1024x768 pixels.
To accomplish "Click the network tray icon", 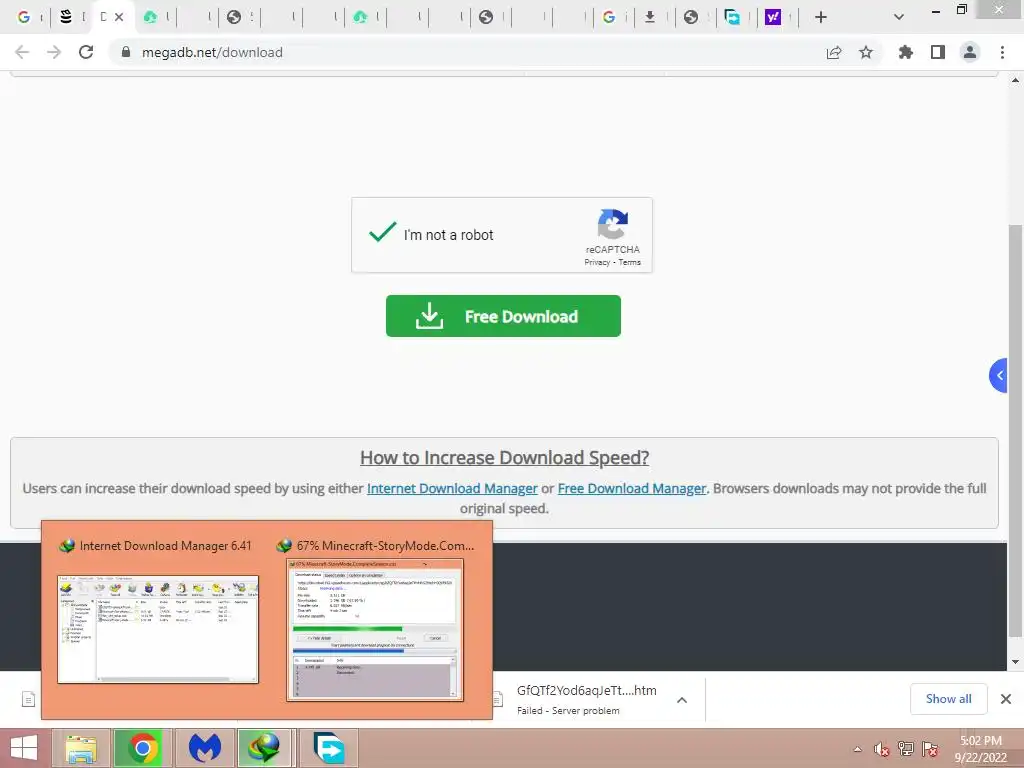I will 906,749.
